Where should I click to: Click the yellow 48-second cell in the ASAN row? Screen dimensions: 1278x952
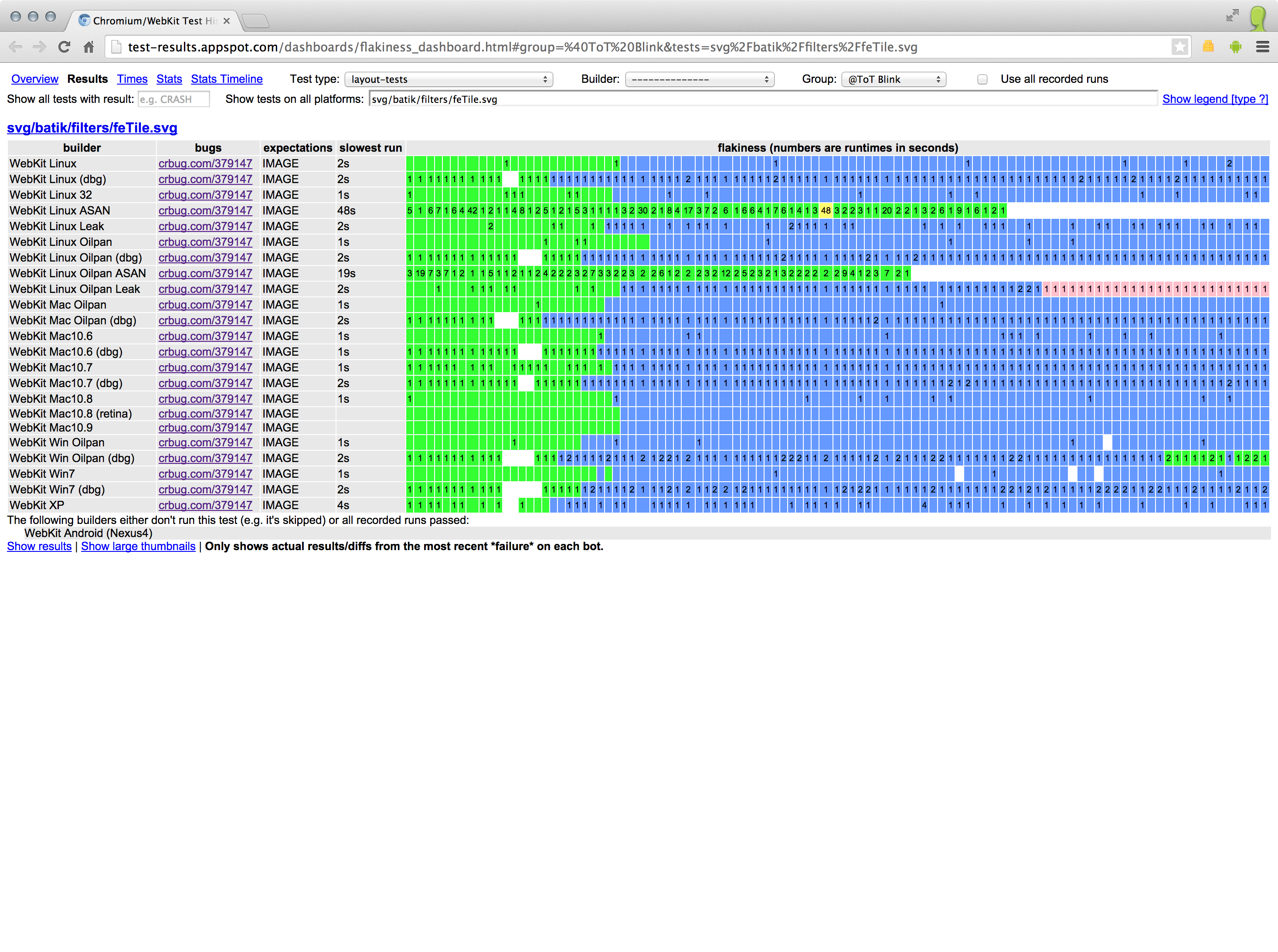(826, 211)
